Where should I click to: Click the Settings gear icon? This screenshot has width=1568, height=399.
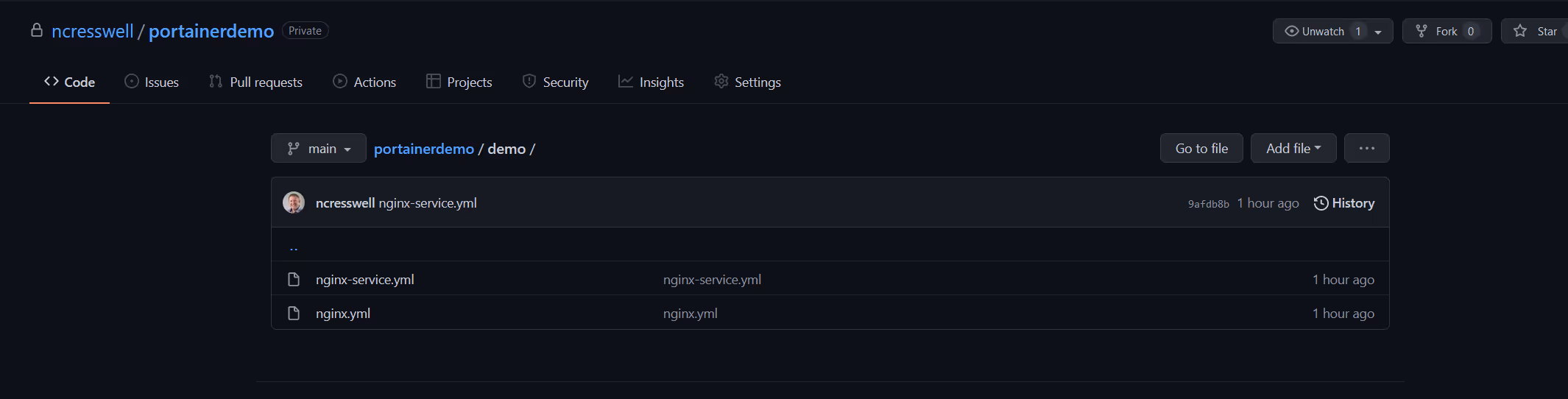coord(721,81)
